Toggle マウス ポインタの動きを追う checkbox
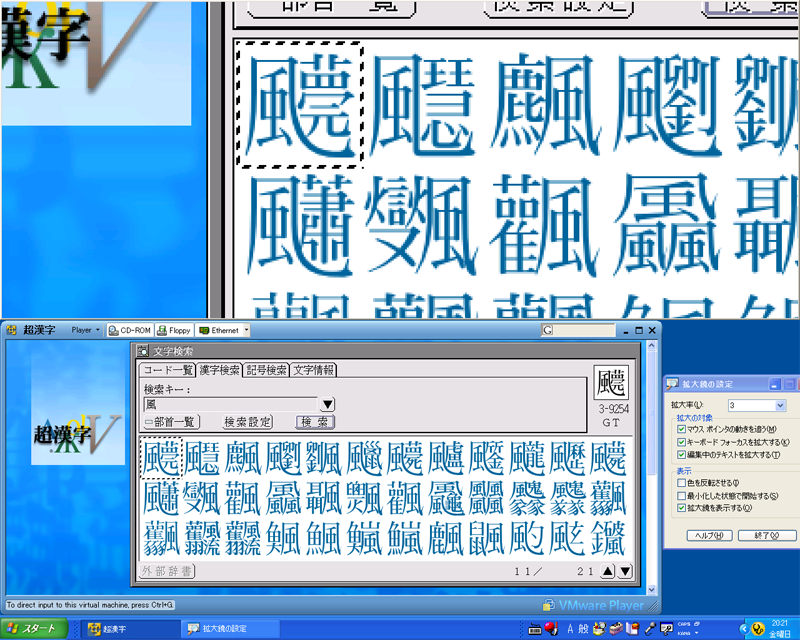This screenshot has width=800, height=640. tap(681, 428)
